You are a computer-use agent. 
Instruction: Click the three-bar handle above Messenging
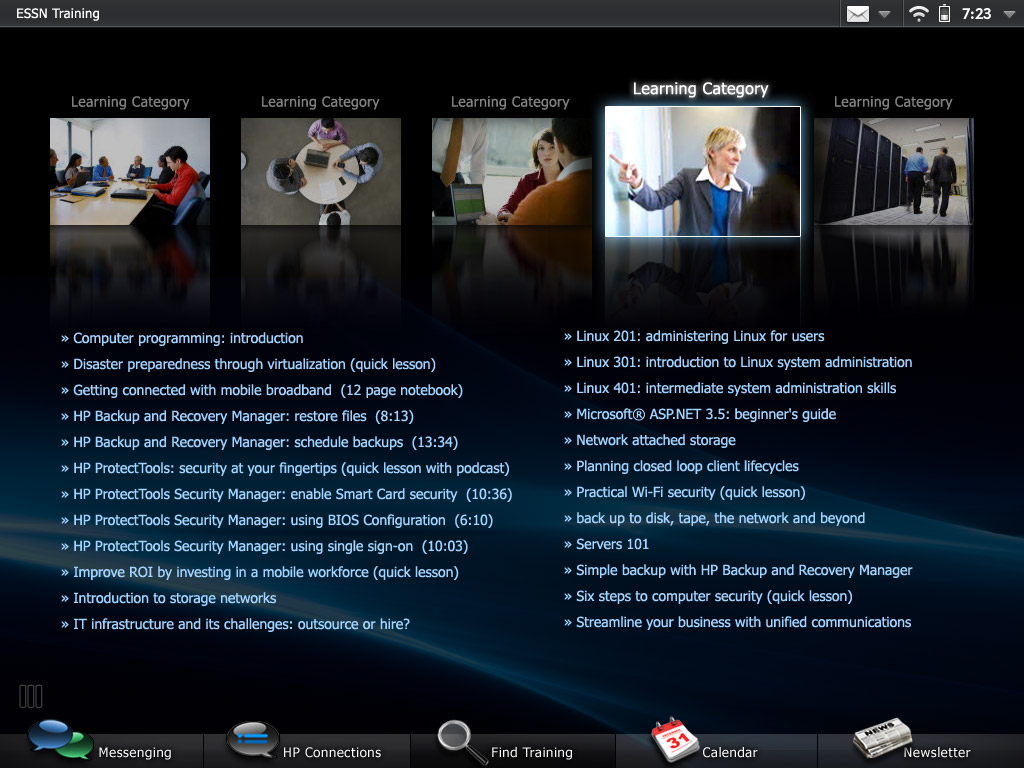(31, 696)
